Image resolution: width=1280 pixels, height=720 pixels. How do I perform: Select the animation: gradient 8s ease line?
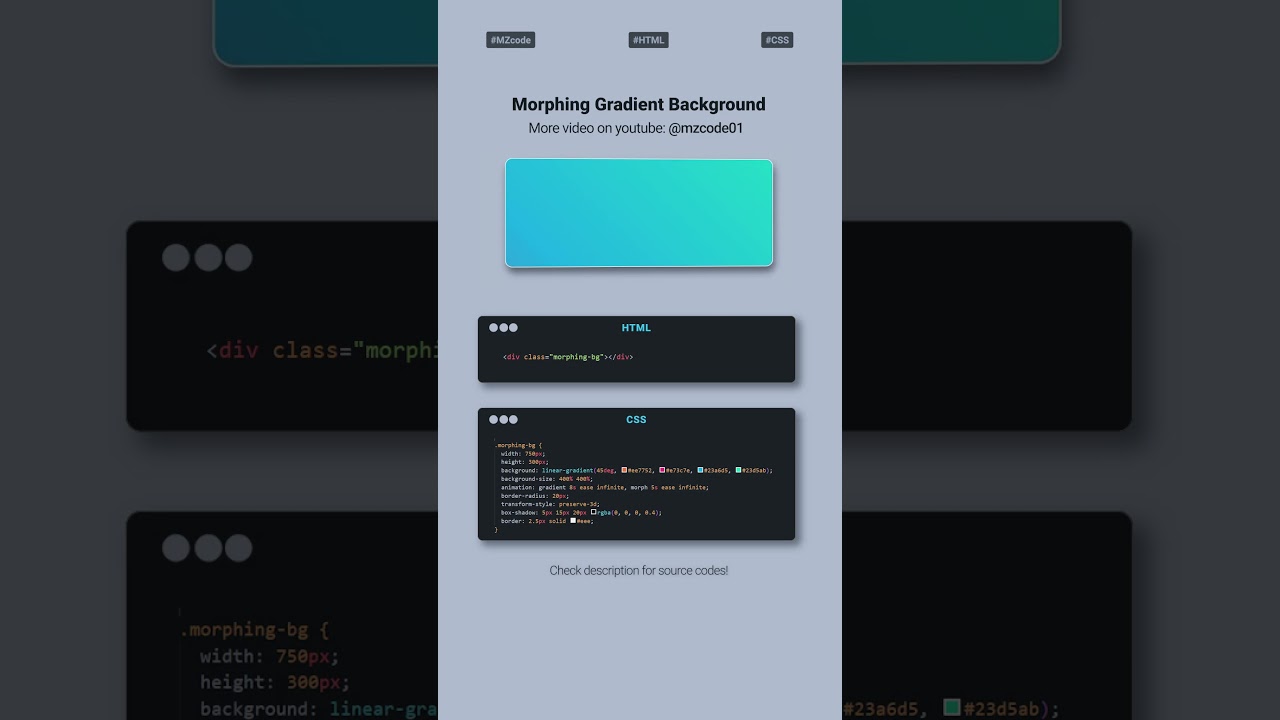(605, 487)
